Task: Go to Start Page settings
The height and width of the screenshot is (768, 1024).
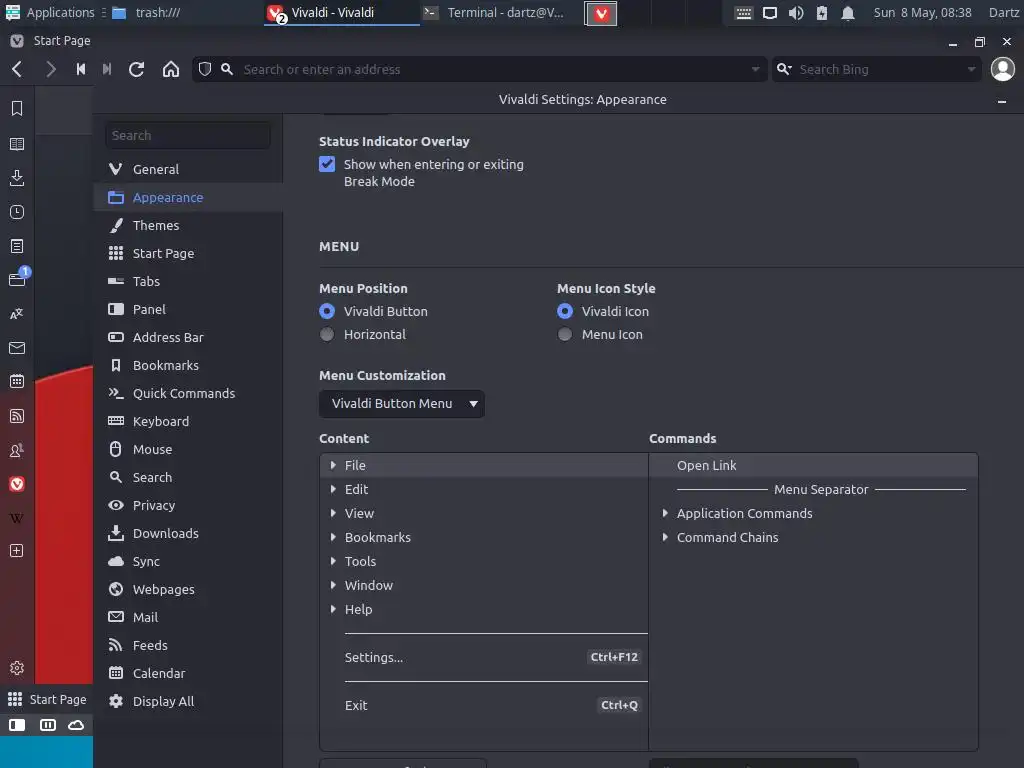Action: pyautogui.click(x=188, y=253)
